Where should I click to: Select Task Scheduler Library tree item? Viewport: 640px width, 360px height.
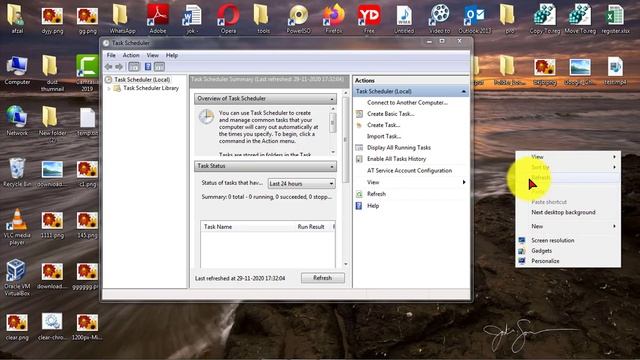[x=151, y=88]
